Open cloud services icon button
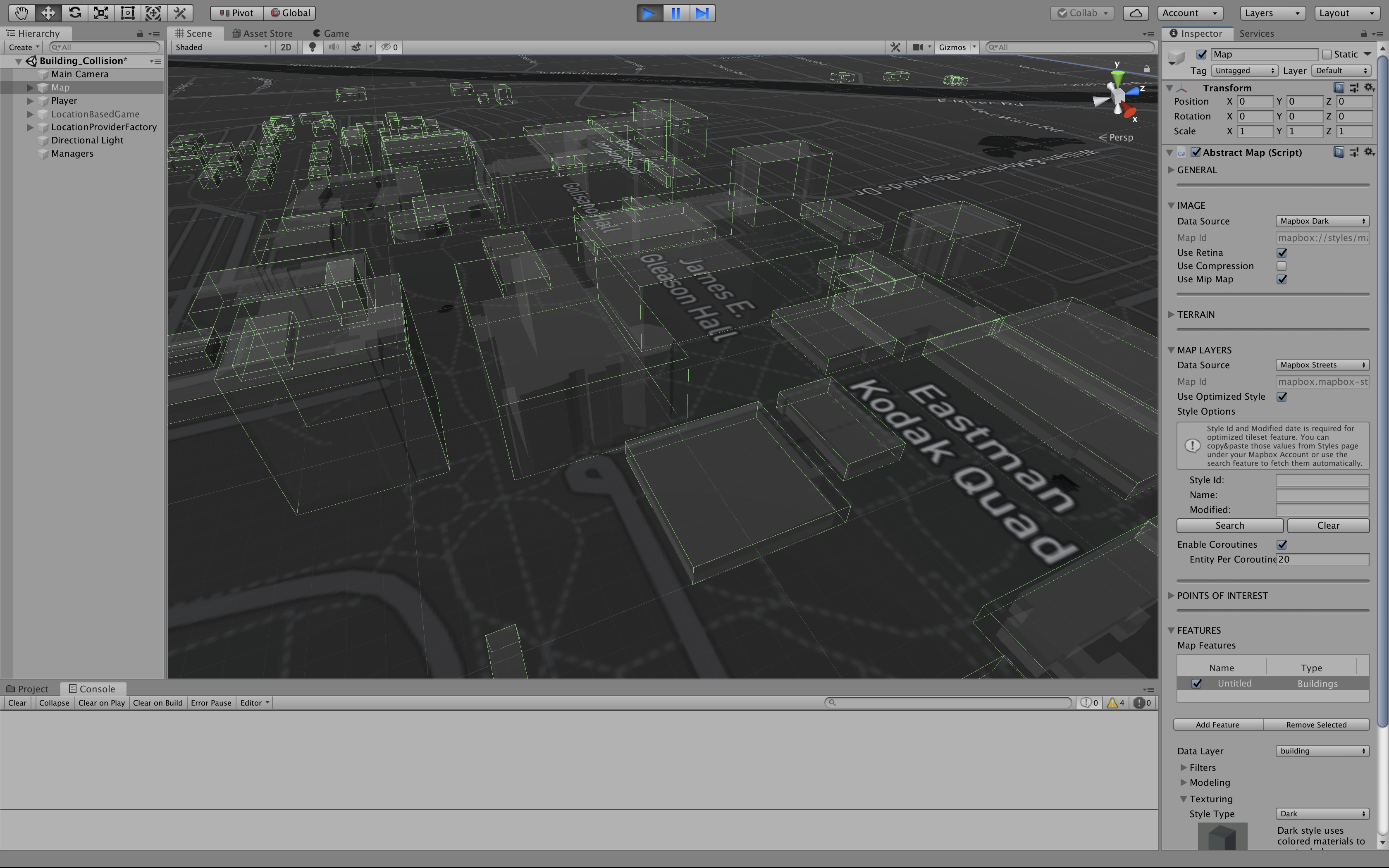This screenshot has width=1389, height=868. point(1135,13)
